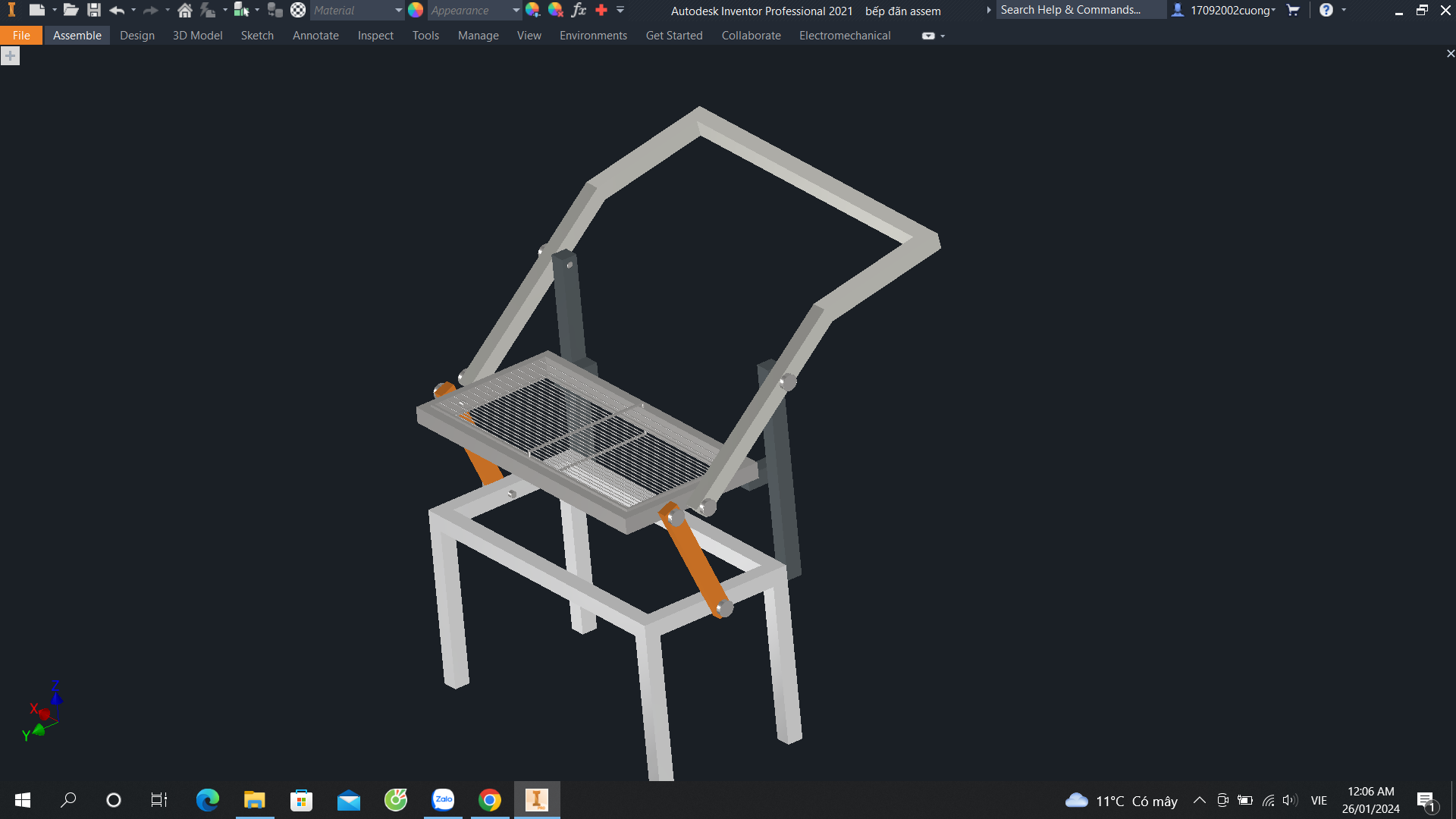Click the Help question mark icon
This screenshot has width=1456, height=819.
click(1326, 10)
